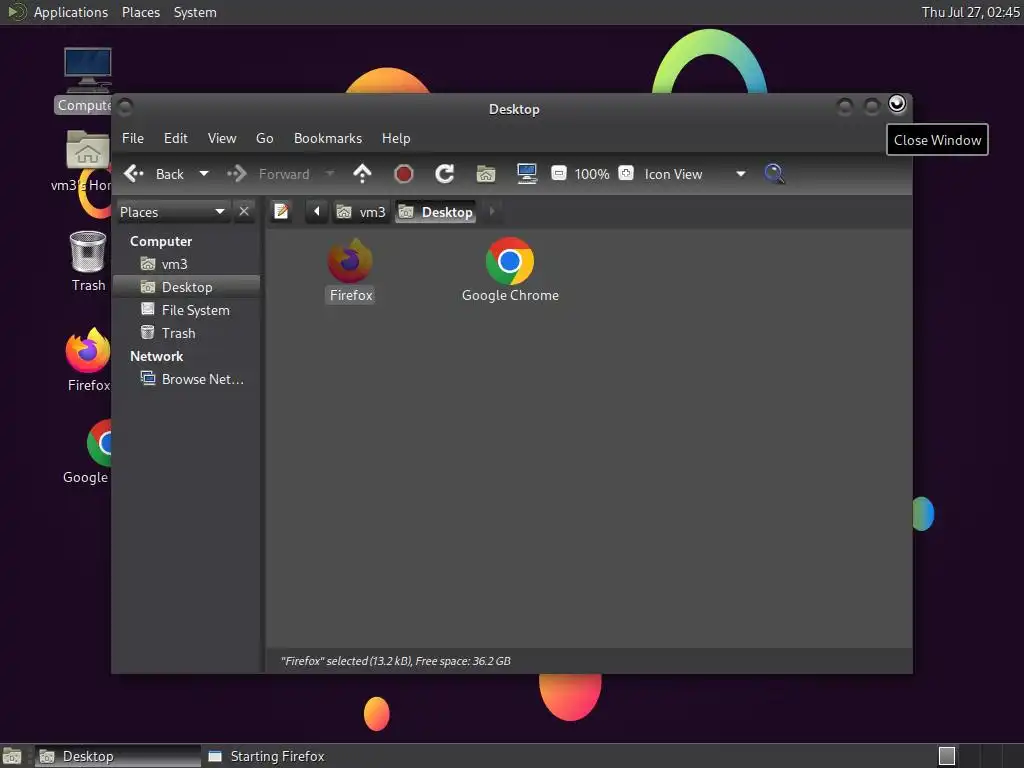Click the Desktop path bar button
The height and width of the screenshot is (768, 1024).
436,212
